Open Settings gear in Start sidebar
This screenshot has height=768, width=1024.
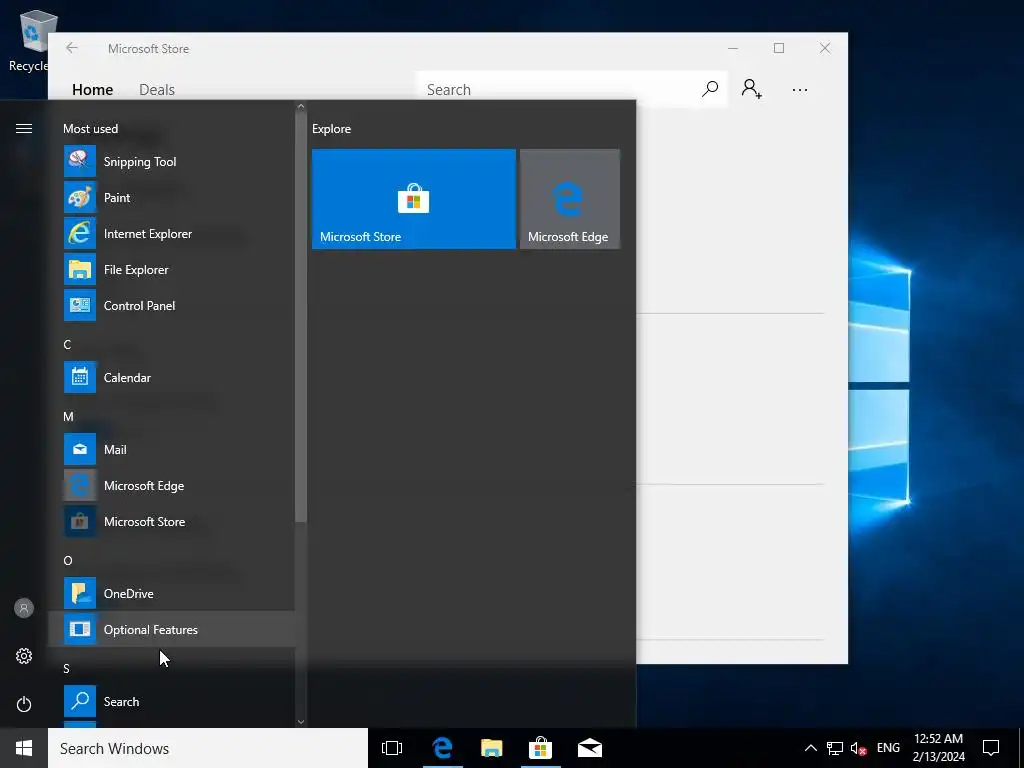coord(24,656)
